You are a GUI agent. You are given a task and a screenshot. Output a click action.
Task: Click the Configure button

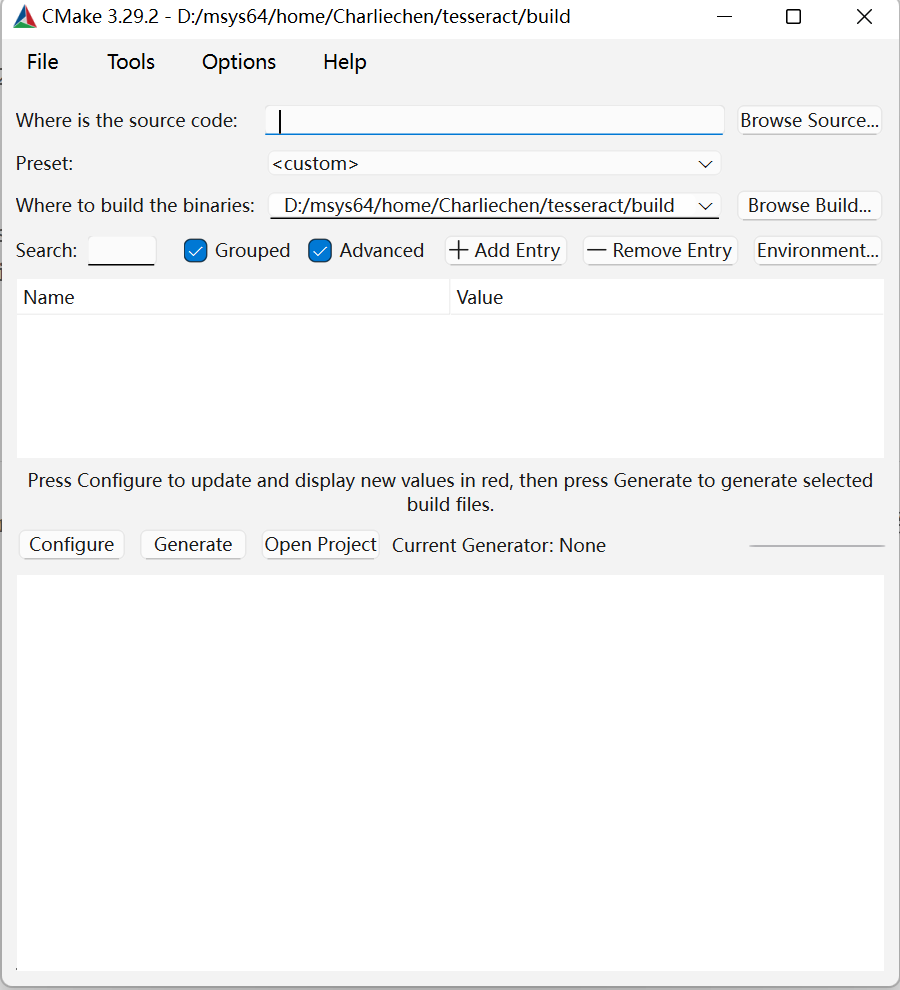(x=71, y=545)
